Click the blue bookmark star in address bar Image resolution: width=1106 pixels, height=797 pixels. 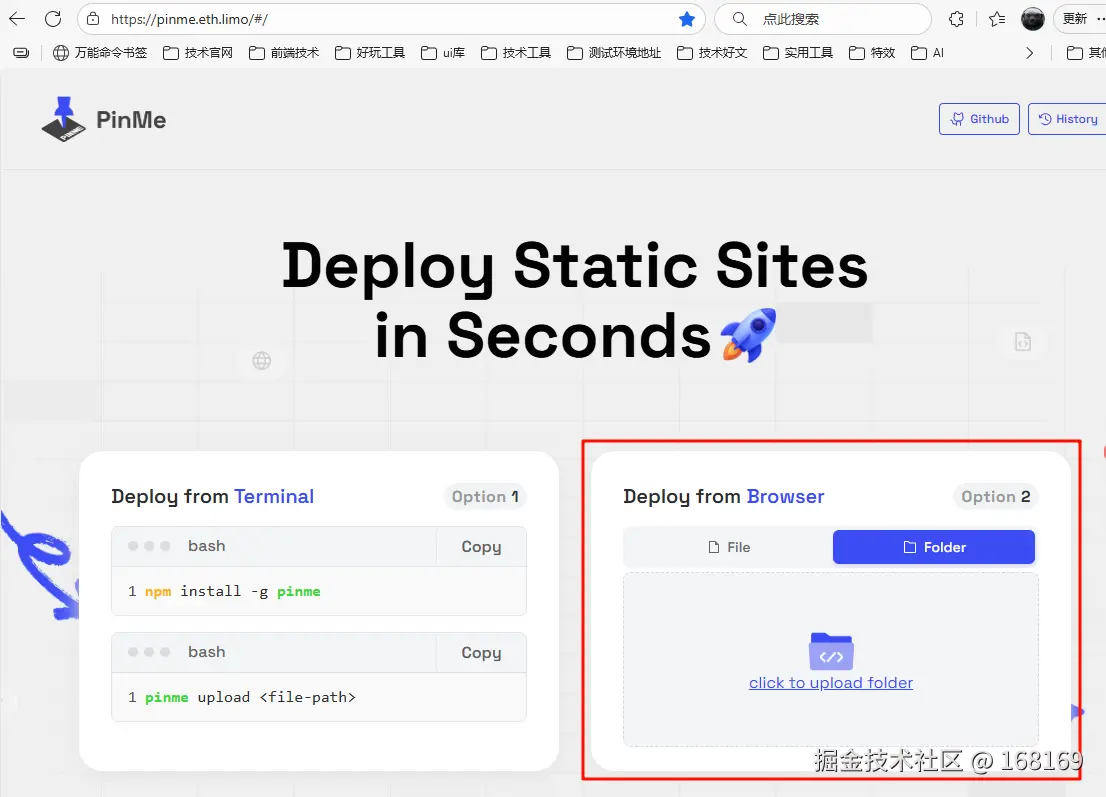[x=686, y=19]
